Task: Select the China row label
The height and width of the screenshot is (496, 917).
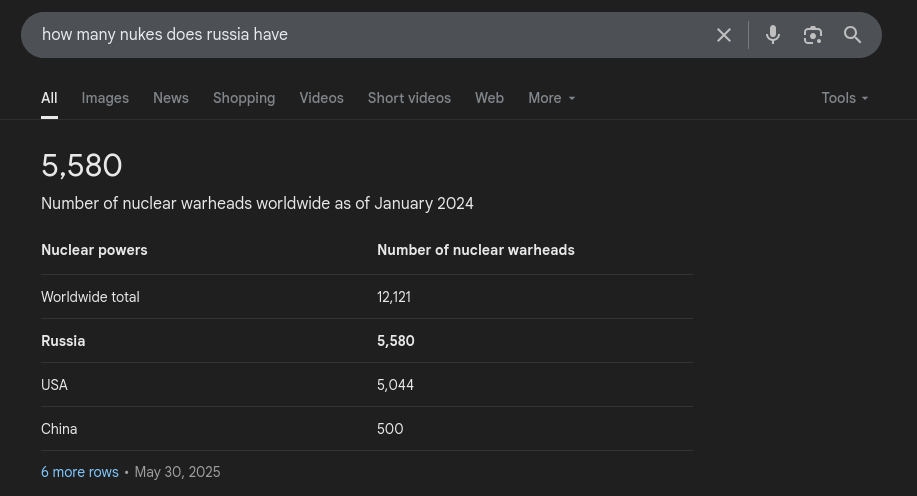Action: 59,429
